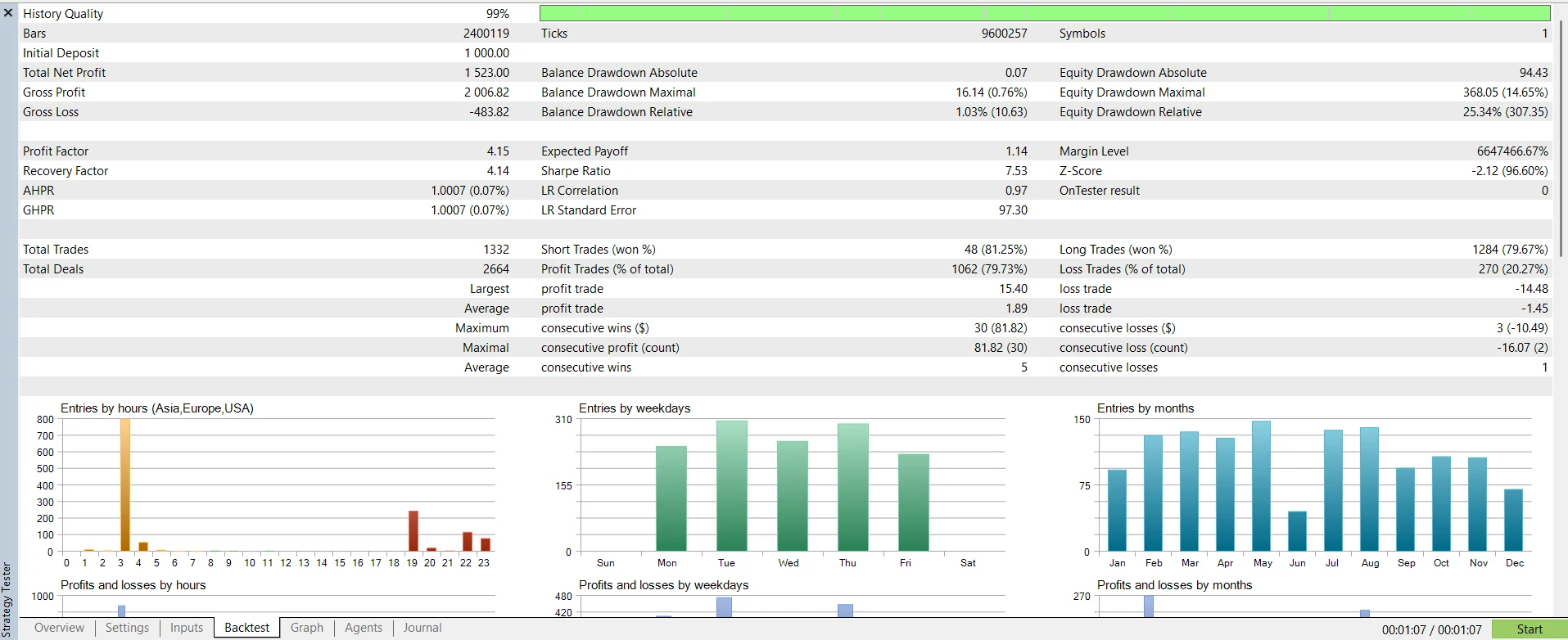Click the Long Trades value "1284 (79.67%)"

1510,250
